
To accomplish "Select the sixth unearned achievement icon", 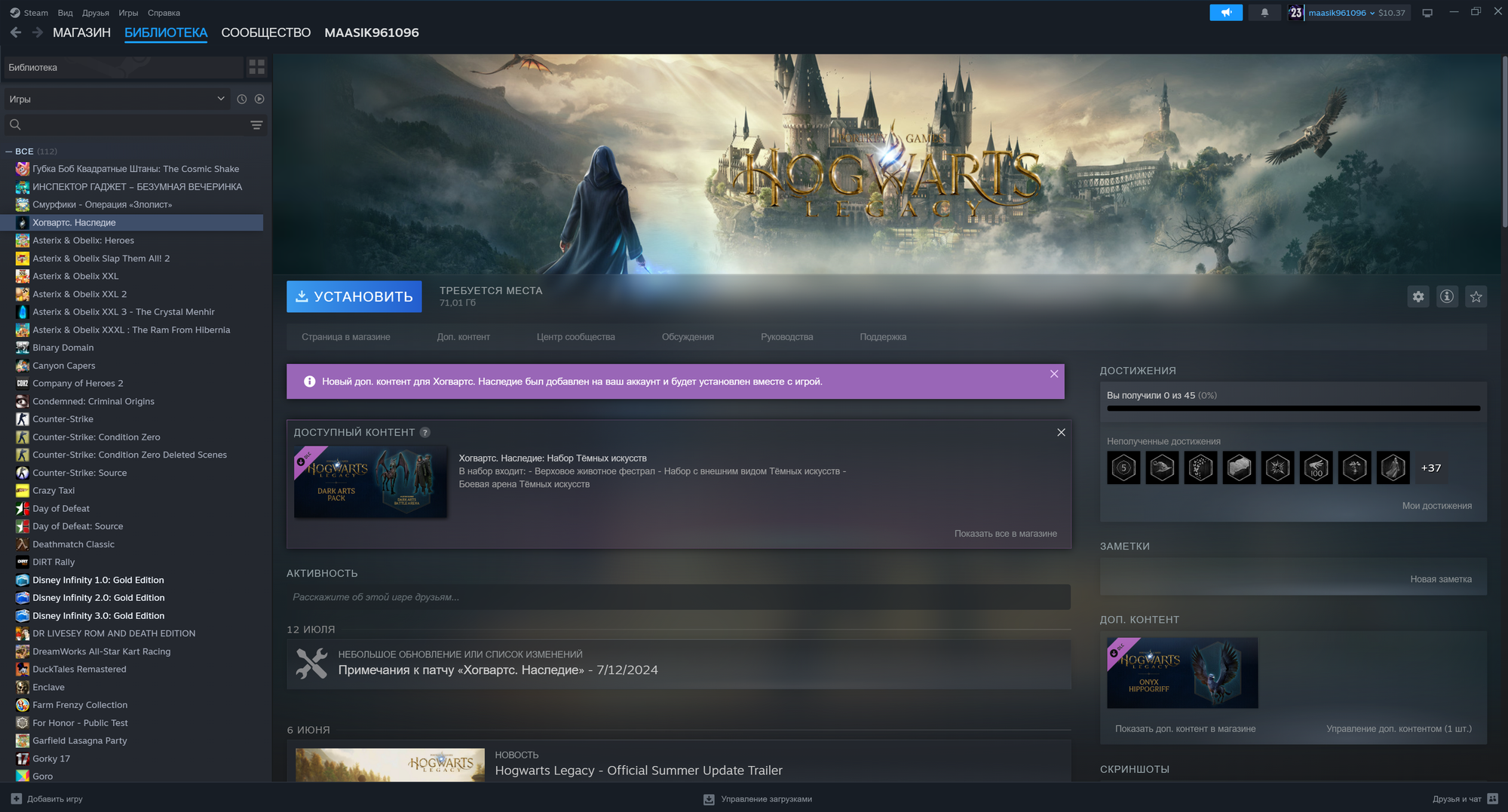I will (x=1316, y=467).
